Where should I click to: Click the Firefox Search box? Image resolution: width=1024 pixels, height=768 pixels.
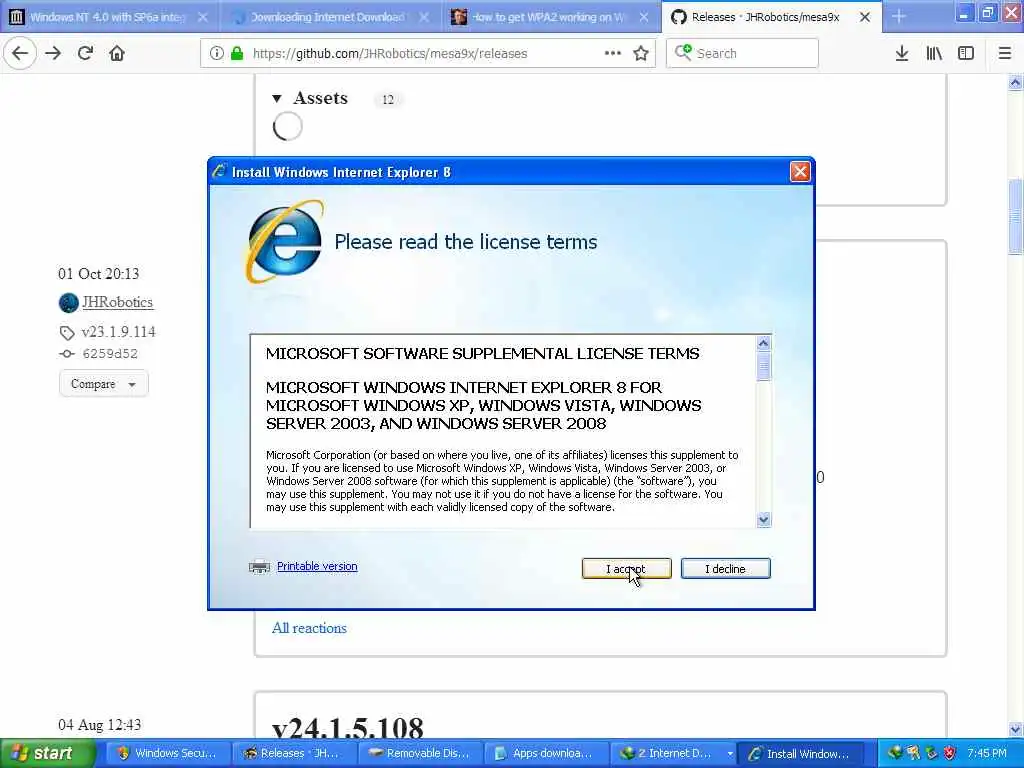[x=742, y=54]
